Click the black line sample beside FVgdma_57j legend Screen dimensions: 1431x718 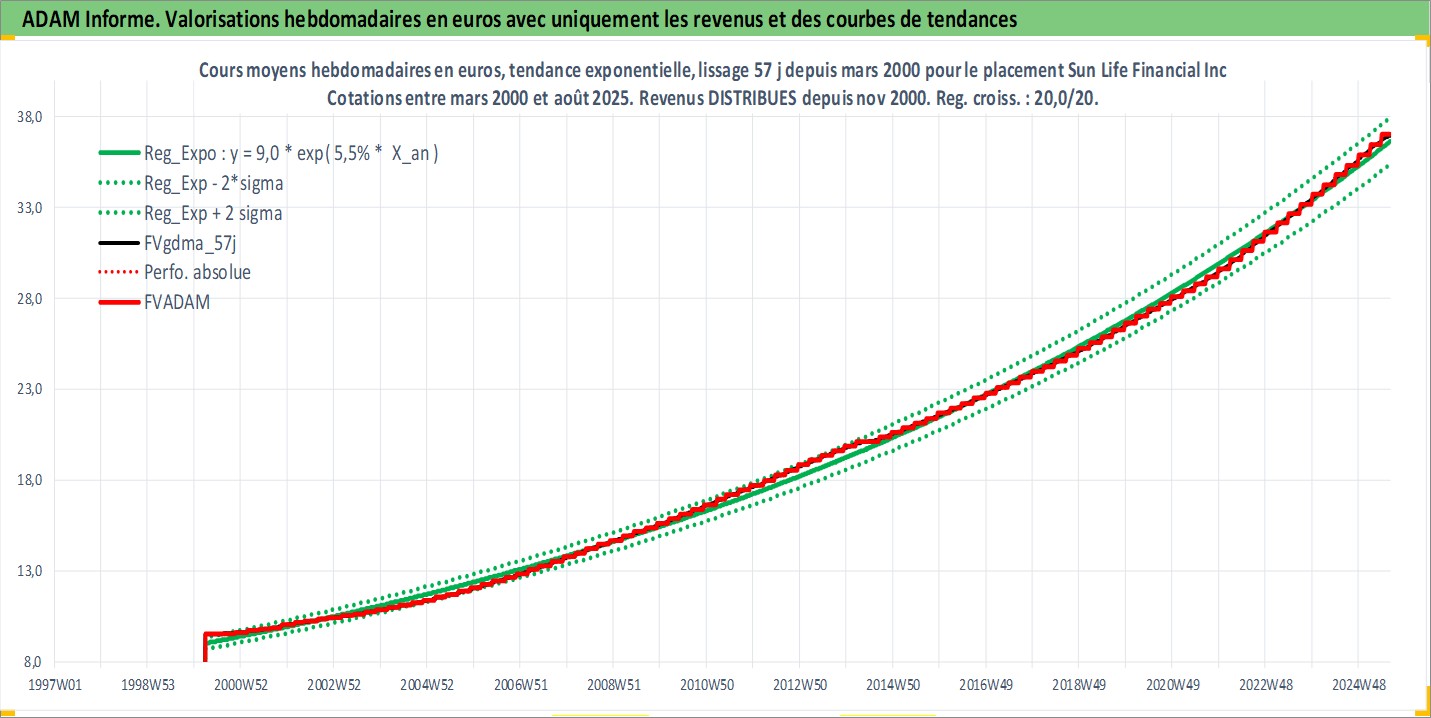[x=119, y=242]
